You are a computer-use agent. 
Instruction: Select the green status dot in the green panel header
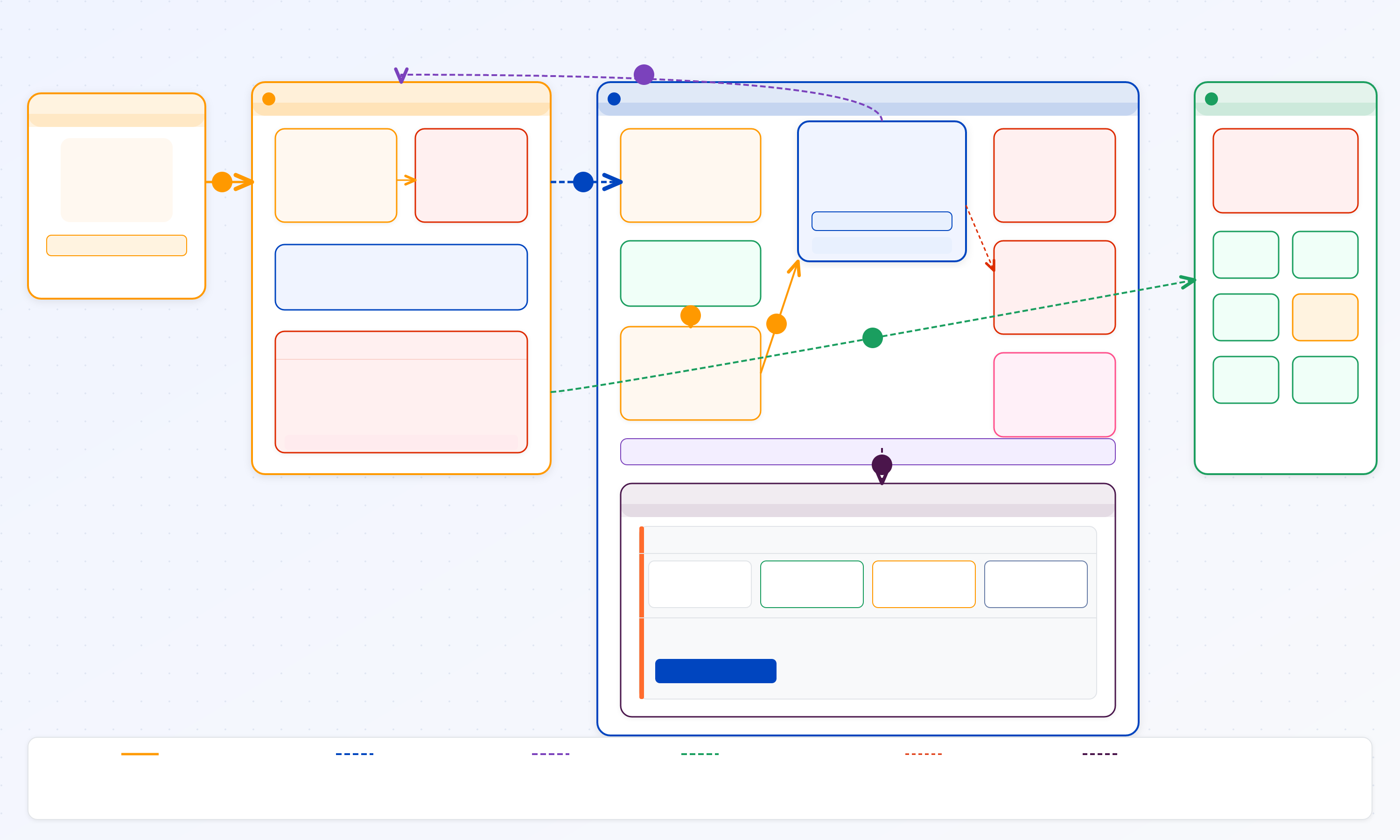(1211, 98)
